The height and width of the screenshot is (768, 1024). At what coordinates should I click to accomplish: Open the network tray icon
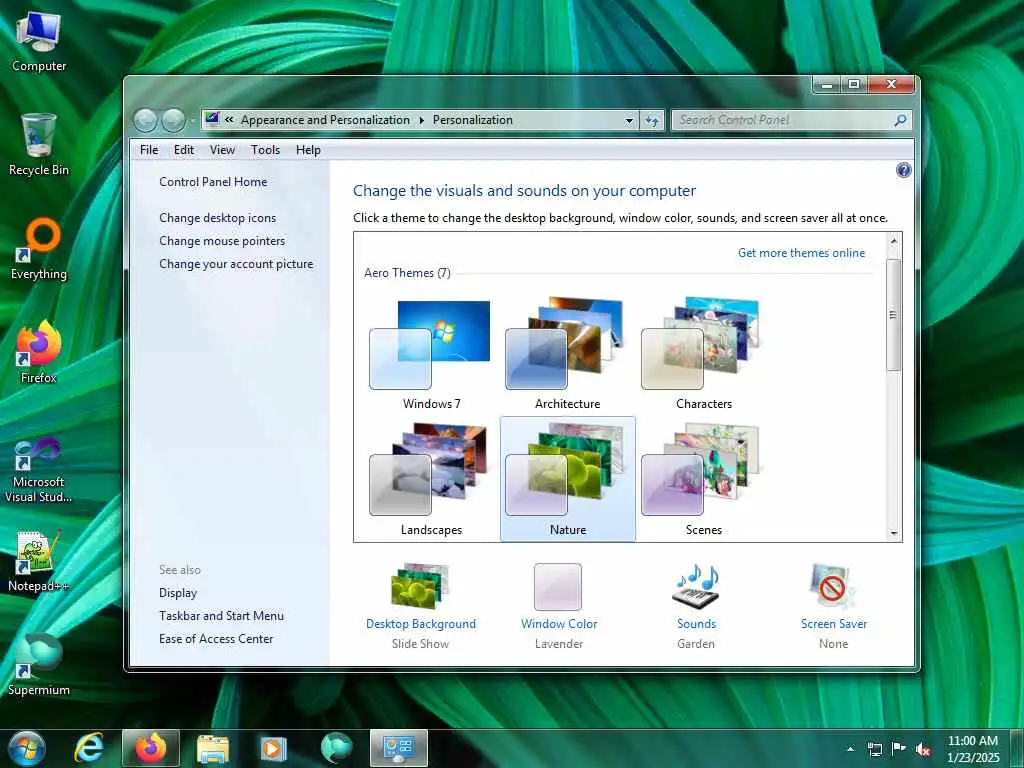point(874,749)
